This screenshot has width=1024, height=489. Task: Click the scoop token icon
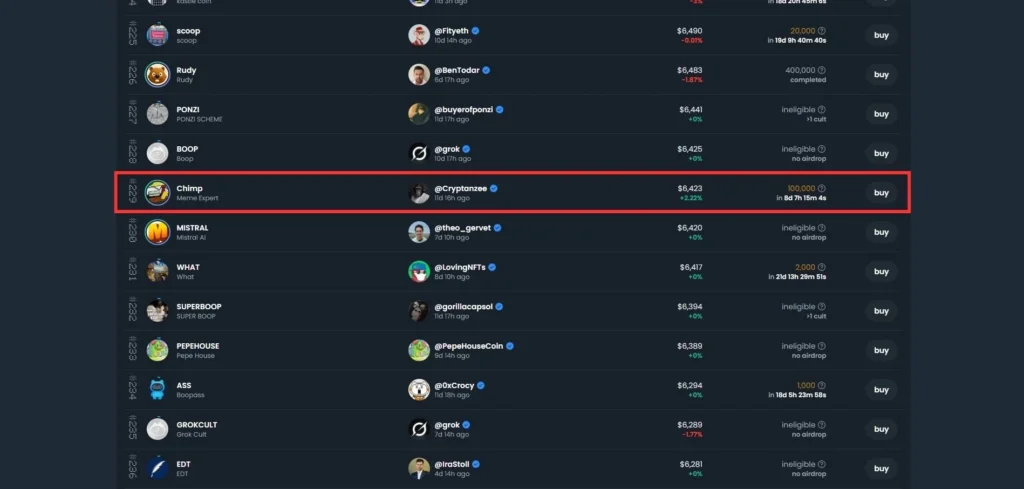(x=157, y=35)
